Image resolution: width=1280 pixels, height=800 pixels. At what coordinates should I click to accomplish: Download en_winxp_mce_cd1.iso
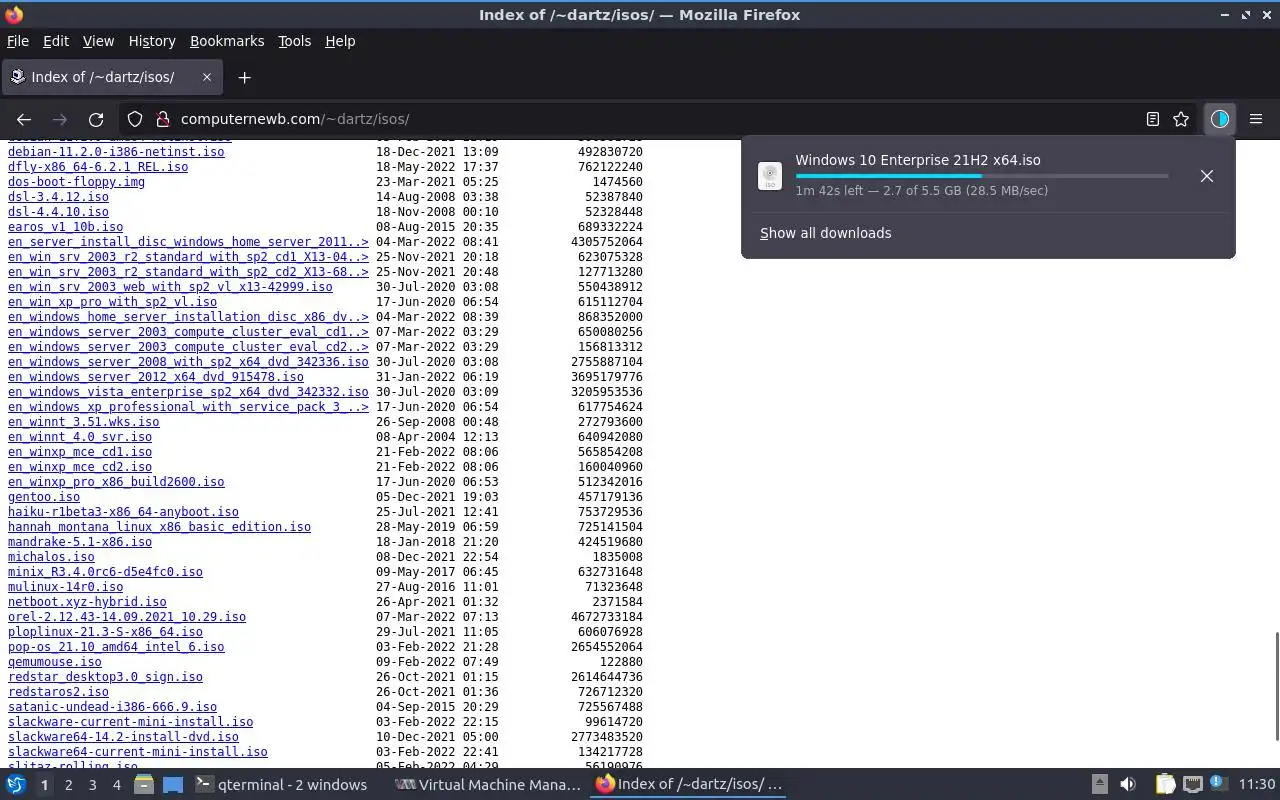[x=80, y=452]
